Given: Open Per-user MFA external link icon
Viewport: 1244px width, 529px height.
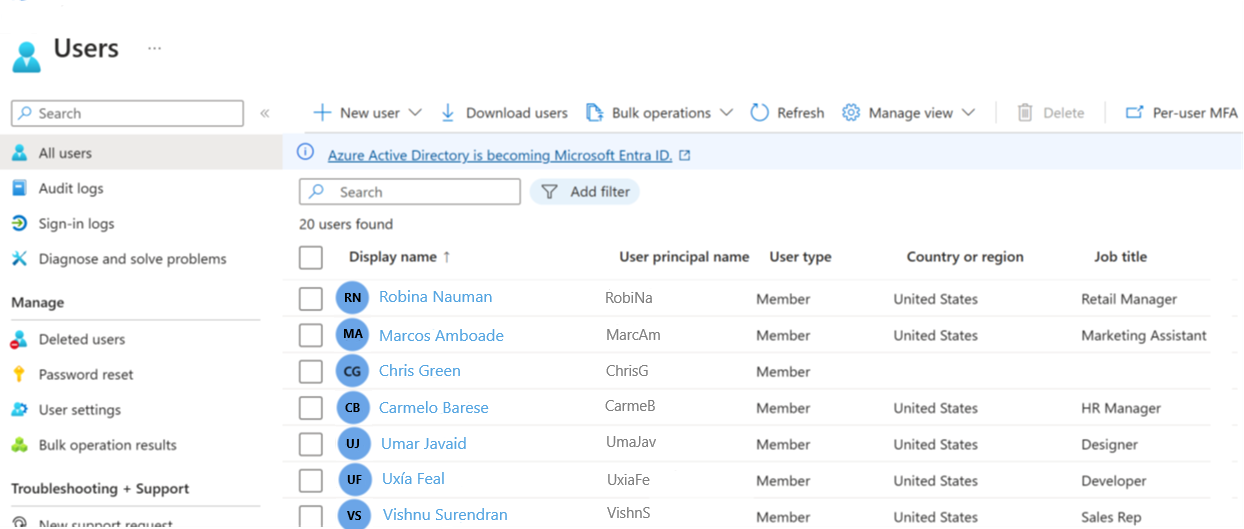Looking at the screenshot, I should 1134,113.
